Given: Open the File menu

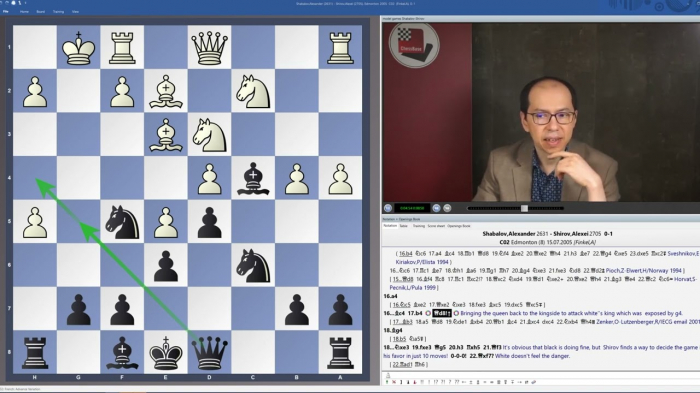Looking at the screenshot, I should click(6, 12).
